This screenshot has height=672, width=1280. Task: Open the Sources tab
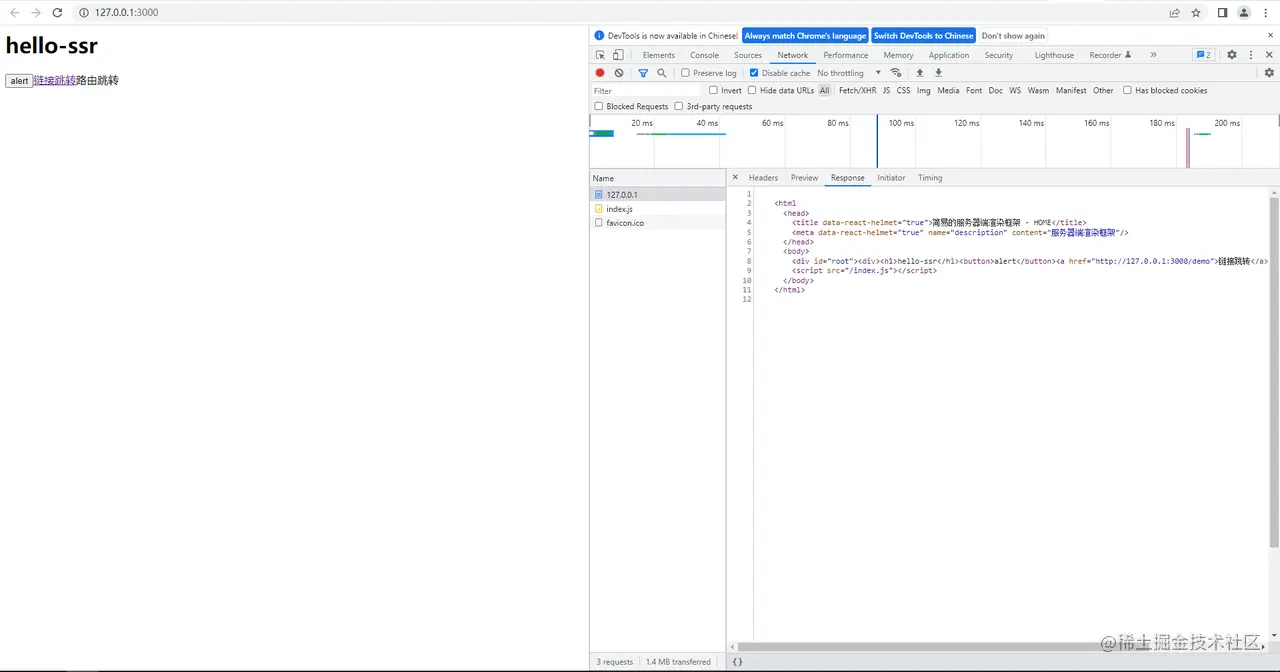coord(748,55)
